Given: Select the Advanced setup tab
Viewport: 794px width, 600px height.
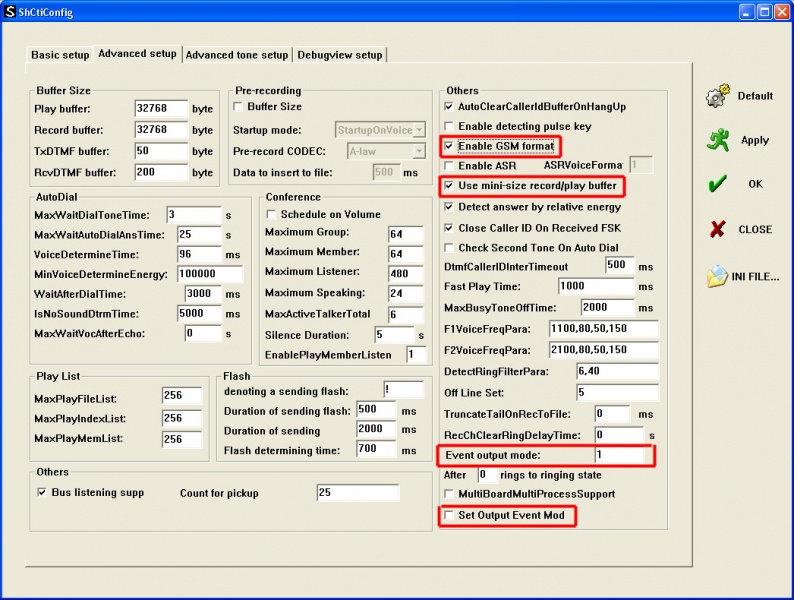Looking at the screenshot, I should coord(137,53).
